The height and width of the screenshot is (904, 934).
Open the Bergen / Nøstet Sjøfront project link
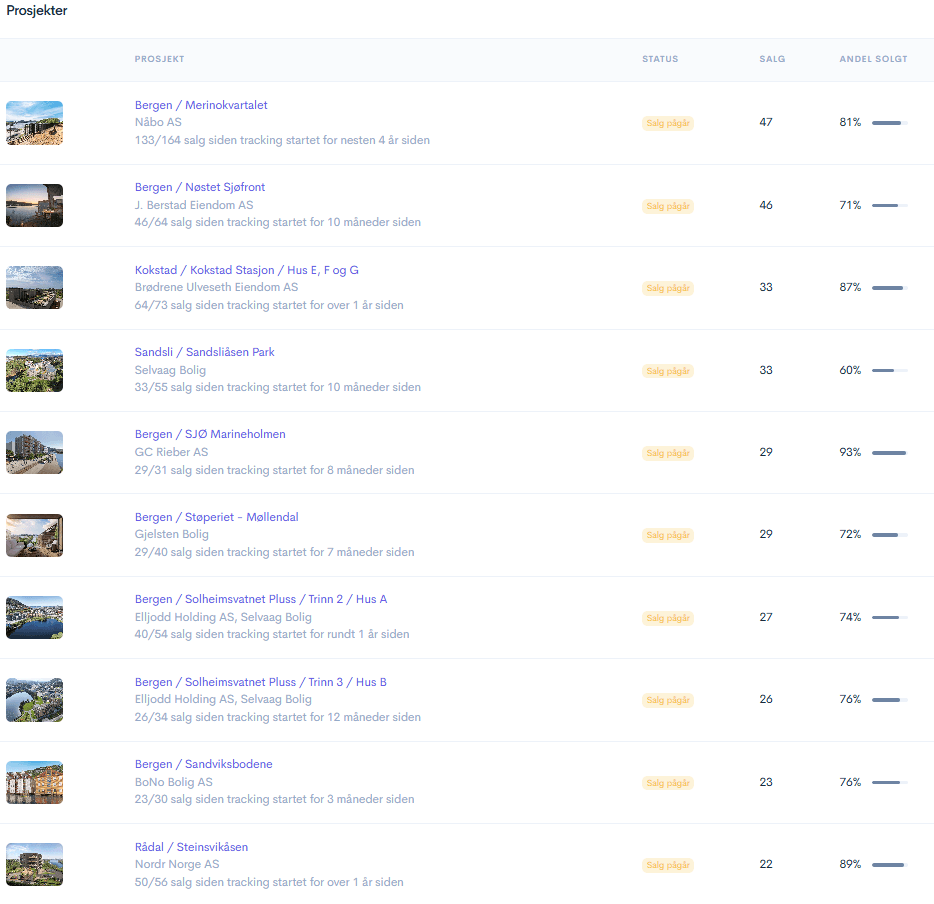200,187
